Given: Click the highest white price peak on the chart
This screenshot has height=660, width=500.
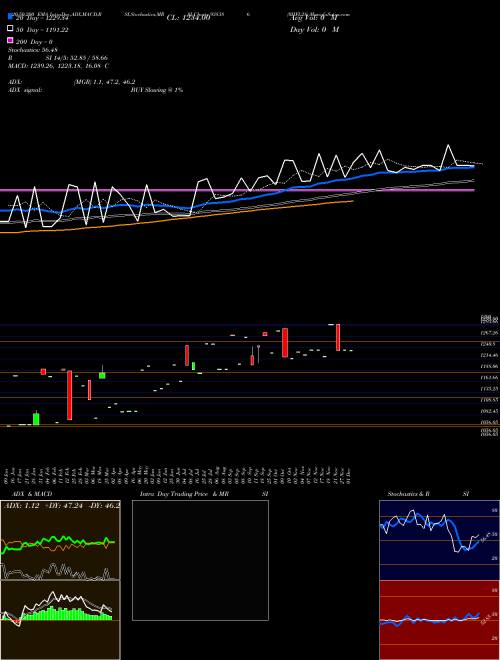Looking at the screenshot, I should (448, 146).
